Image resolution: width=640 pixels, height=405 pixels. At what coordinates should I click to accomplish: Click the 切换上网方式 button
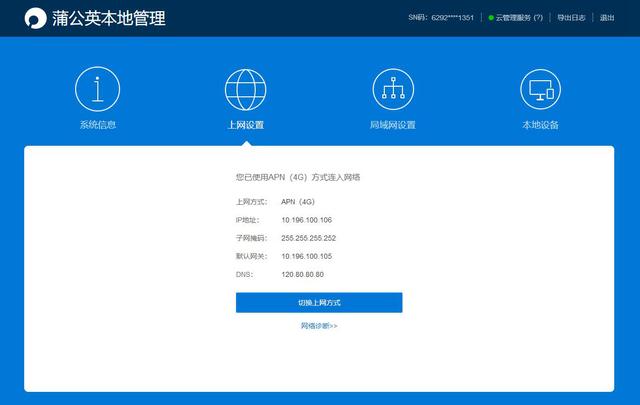pyautogui.click(x=319, y=303)
